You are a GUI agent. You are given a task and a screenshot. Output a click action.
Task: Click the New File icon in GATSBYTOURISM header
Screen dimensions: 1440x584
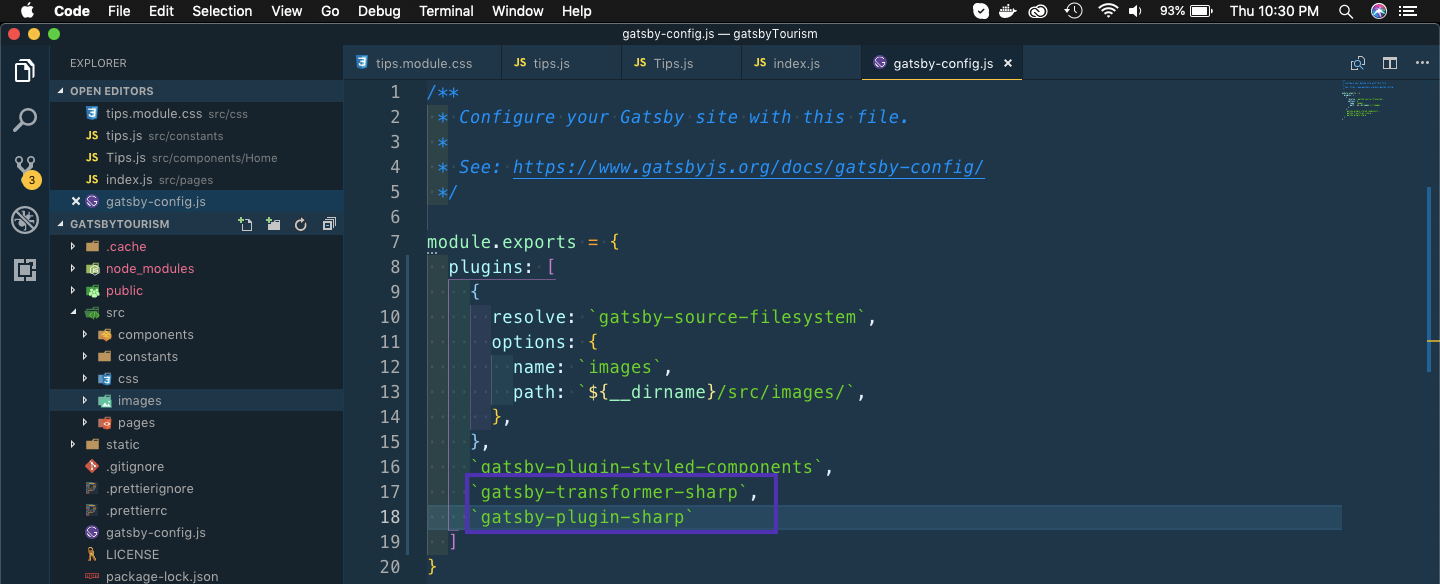coord(245,225)
